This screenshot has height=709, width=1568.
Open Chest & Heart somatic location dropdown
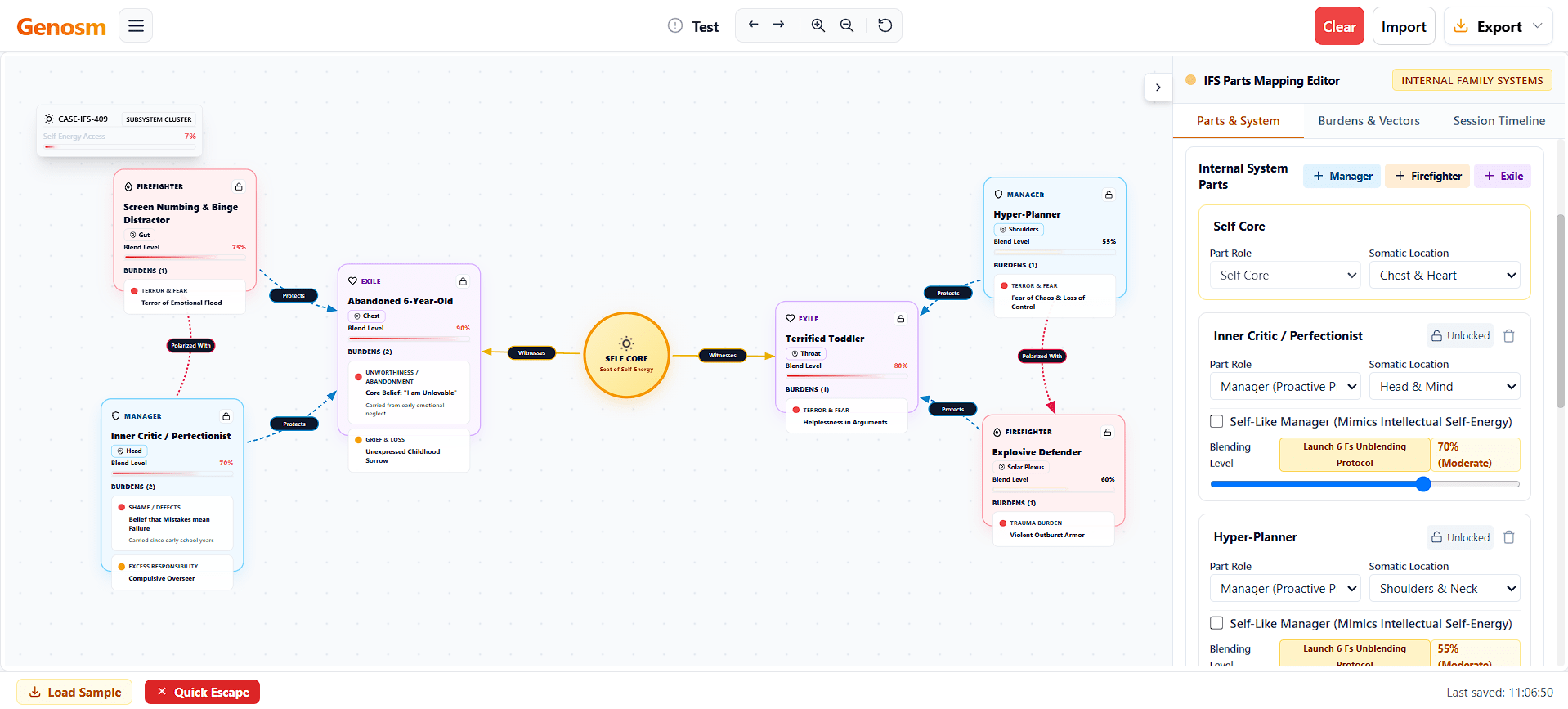1445,276
